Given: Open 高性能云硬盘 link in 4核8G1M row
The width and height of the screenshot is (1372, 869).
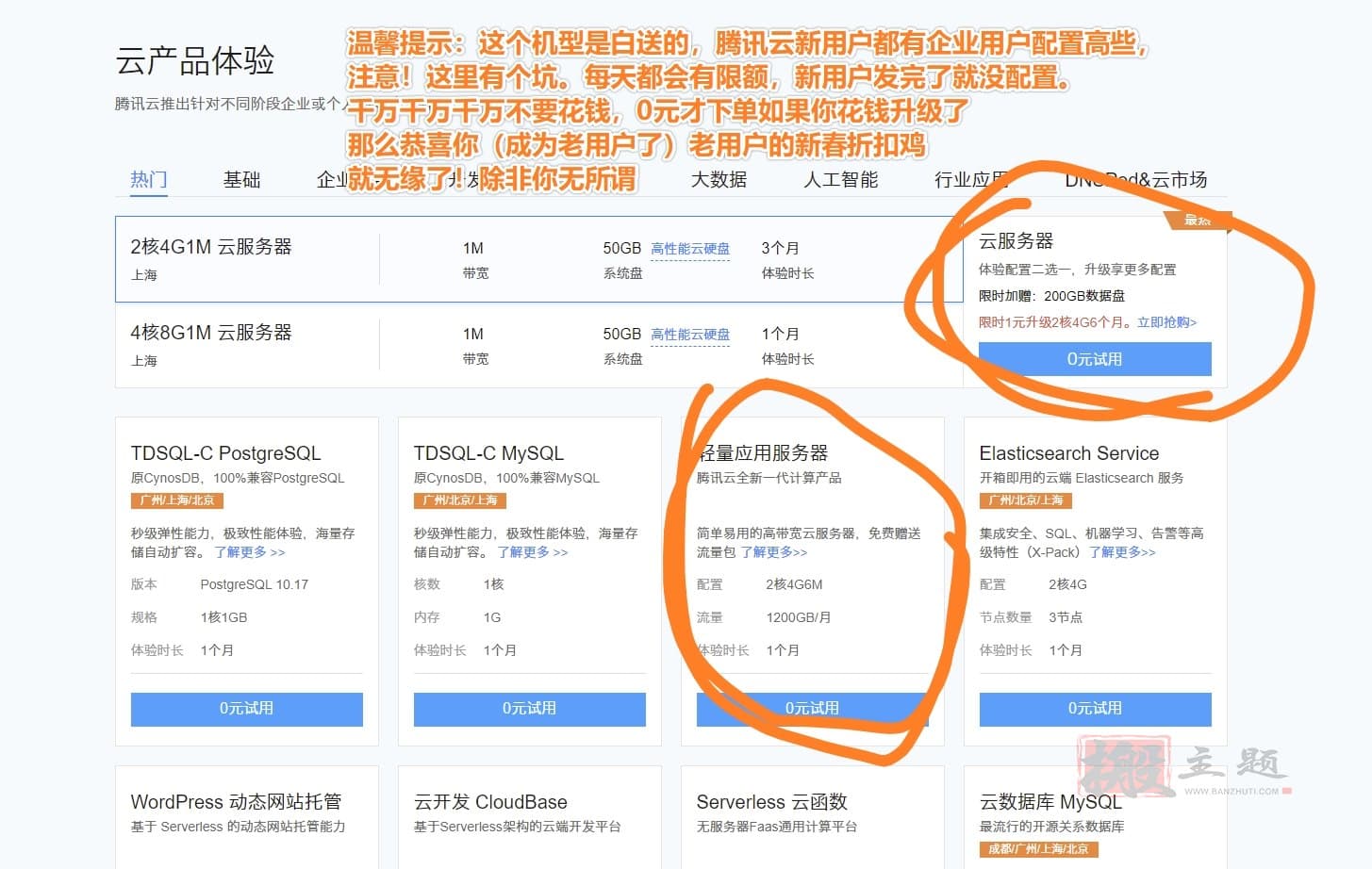Looking at the screenshot, I should point(690,335).
